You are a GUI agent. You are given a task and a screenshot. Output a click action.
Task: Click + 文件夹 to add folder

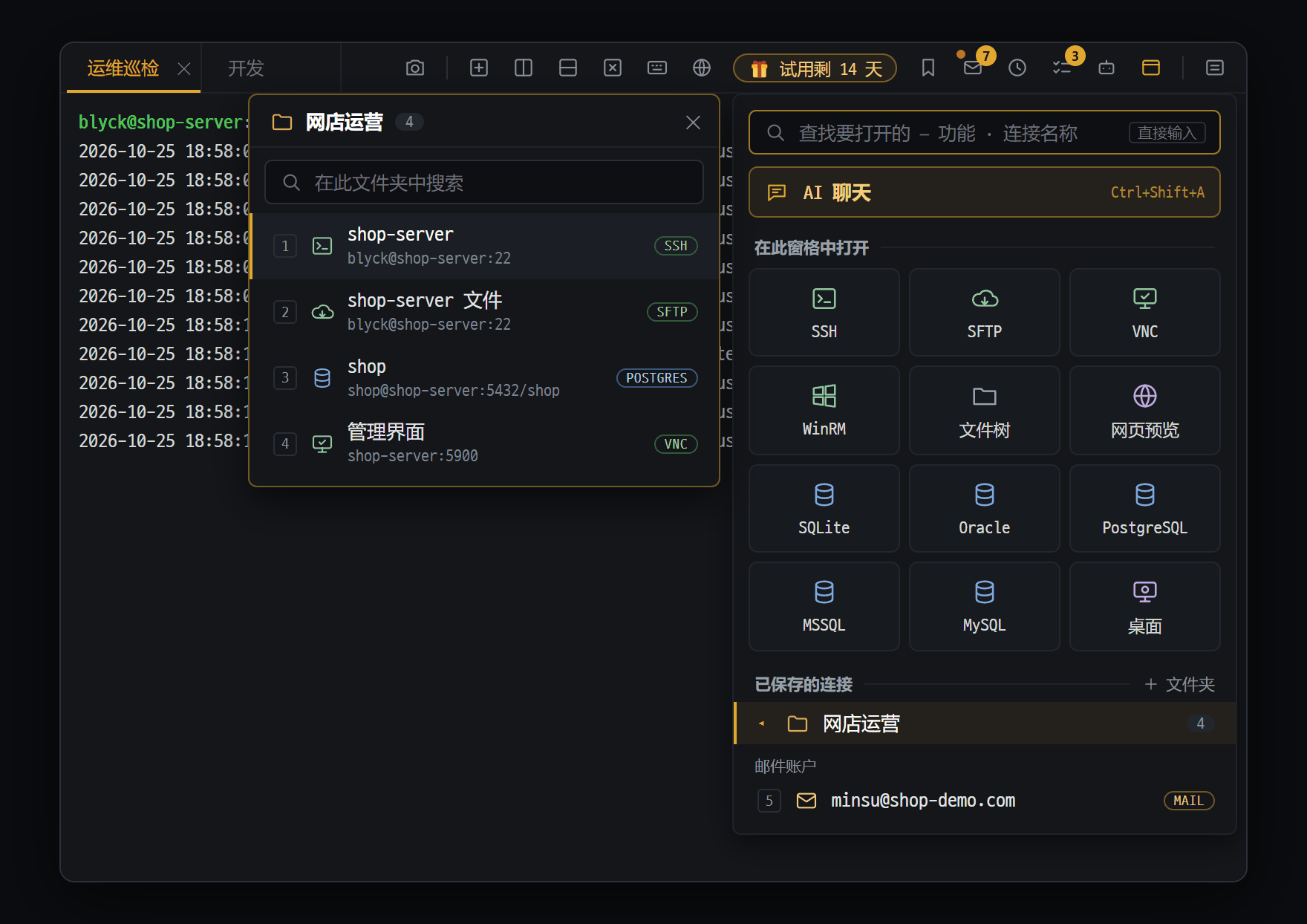[x=1180, y=684]
